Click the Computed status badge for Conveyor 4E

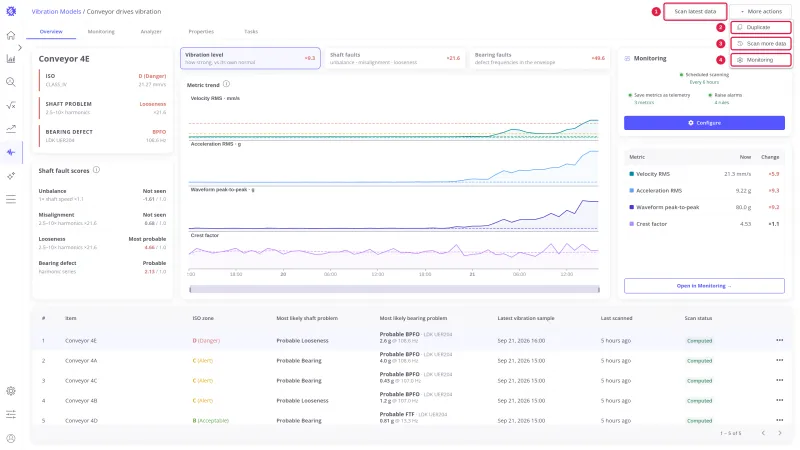699,340
